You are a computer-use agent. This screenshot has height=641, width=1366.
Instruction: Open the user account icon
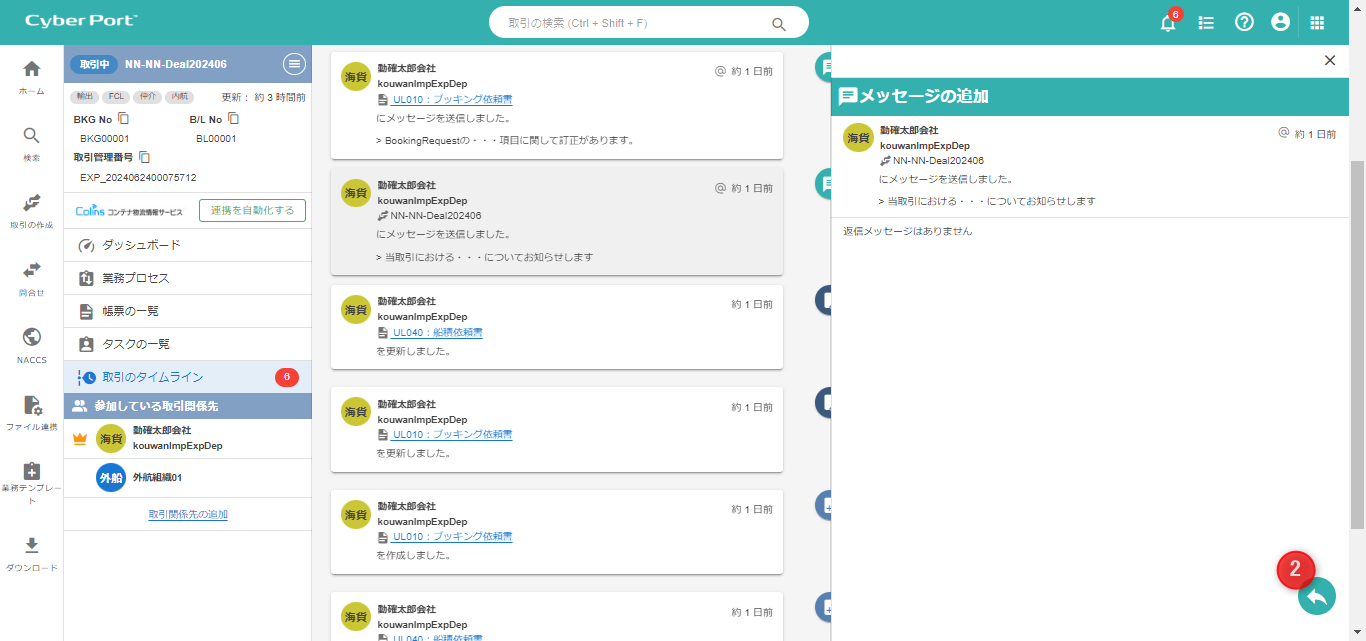point(1280,22)
